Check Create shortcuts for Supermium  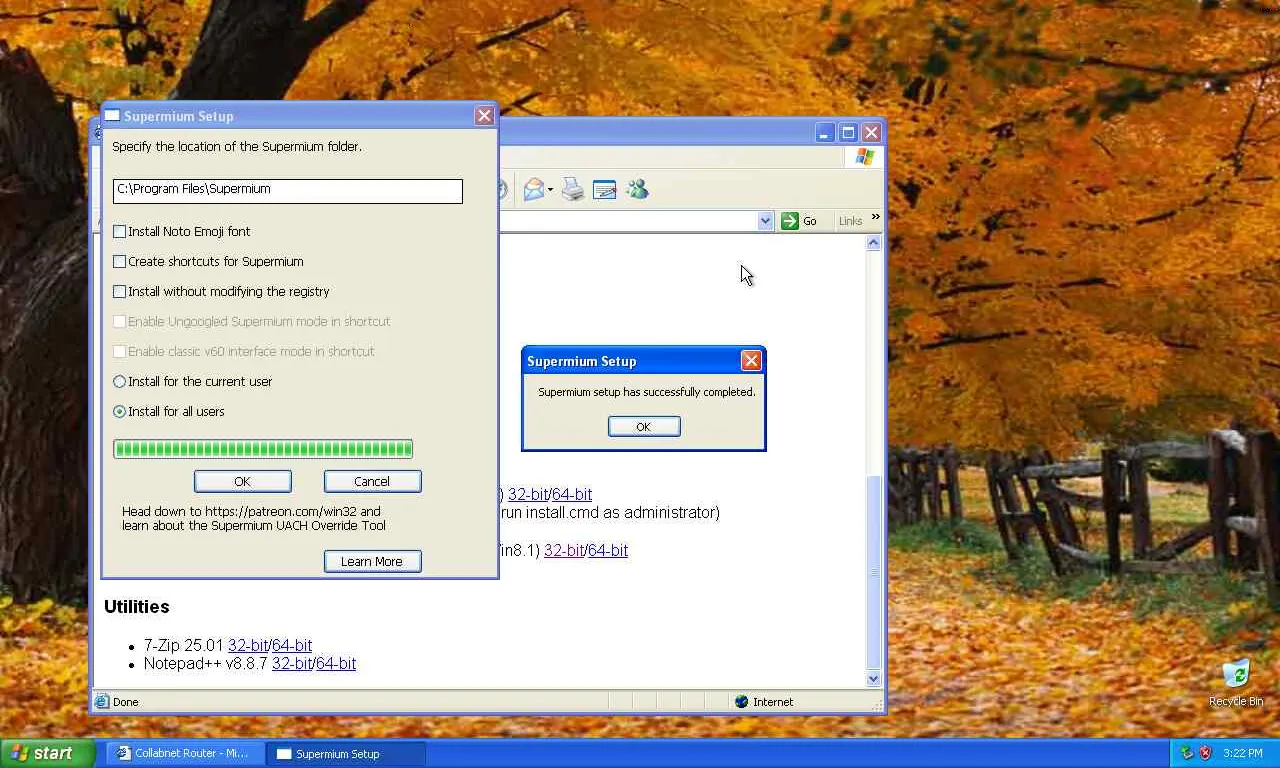pos(120,261)
